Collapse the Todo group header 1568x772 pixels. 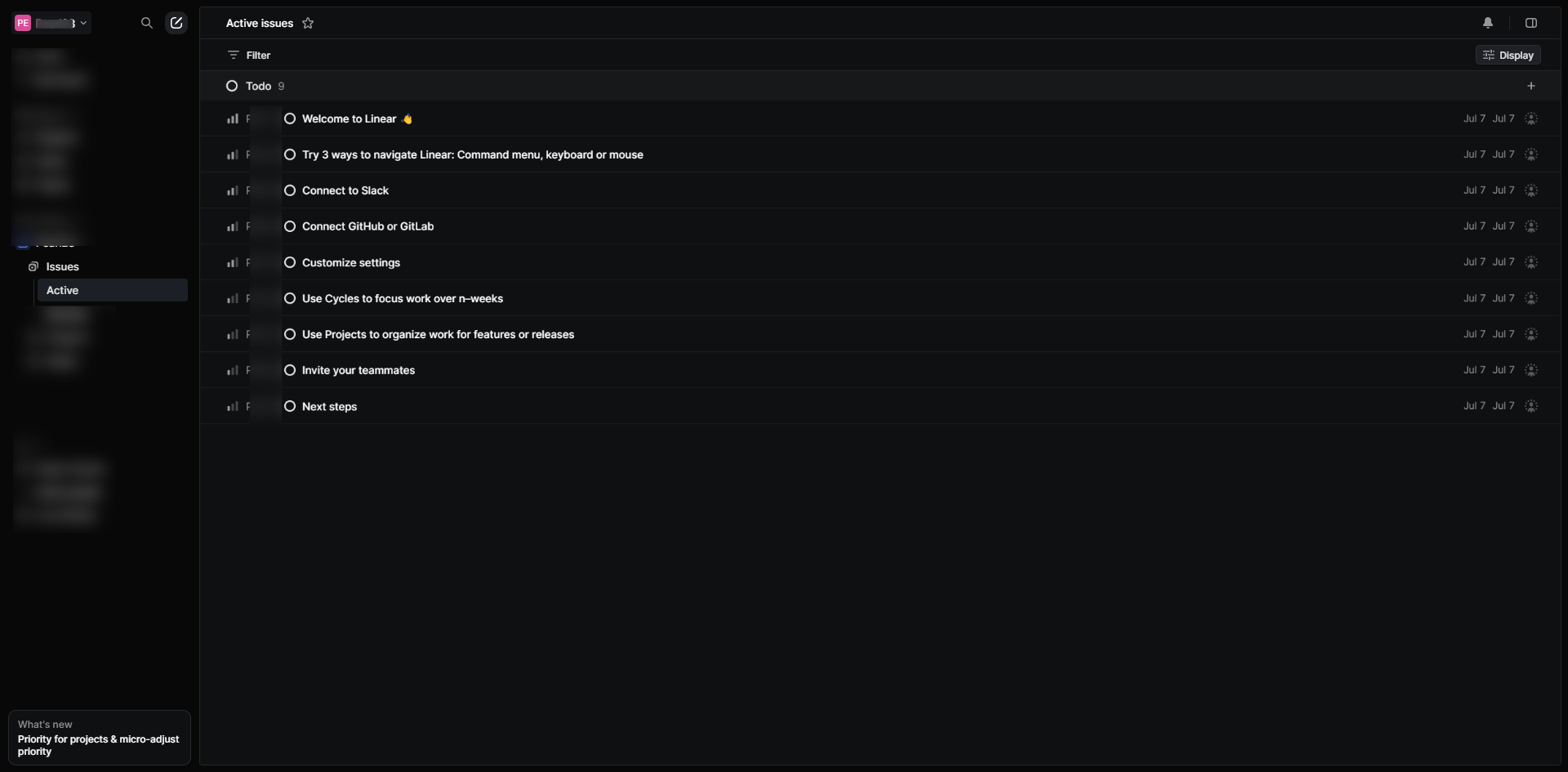click(x=258, y=86)
